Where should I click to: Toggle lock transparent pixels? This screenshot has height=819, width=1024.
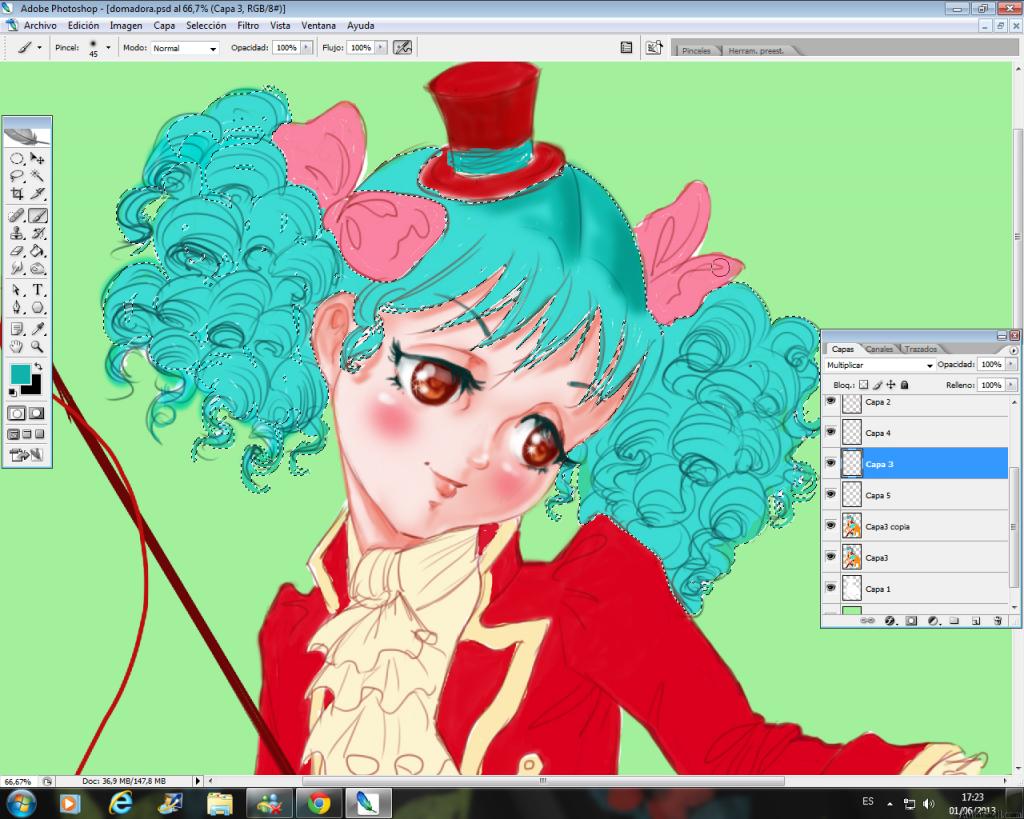point(863,385)
